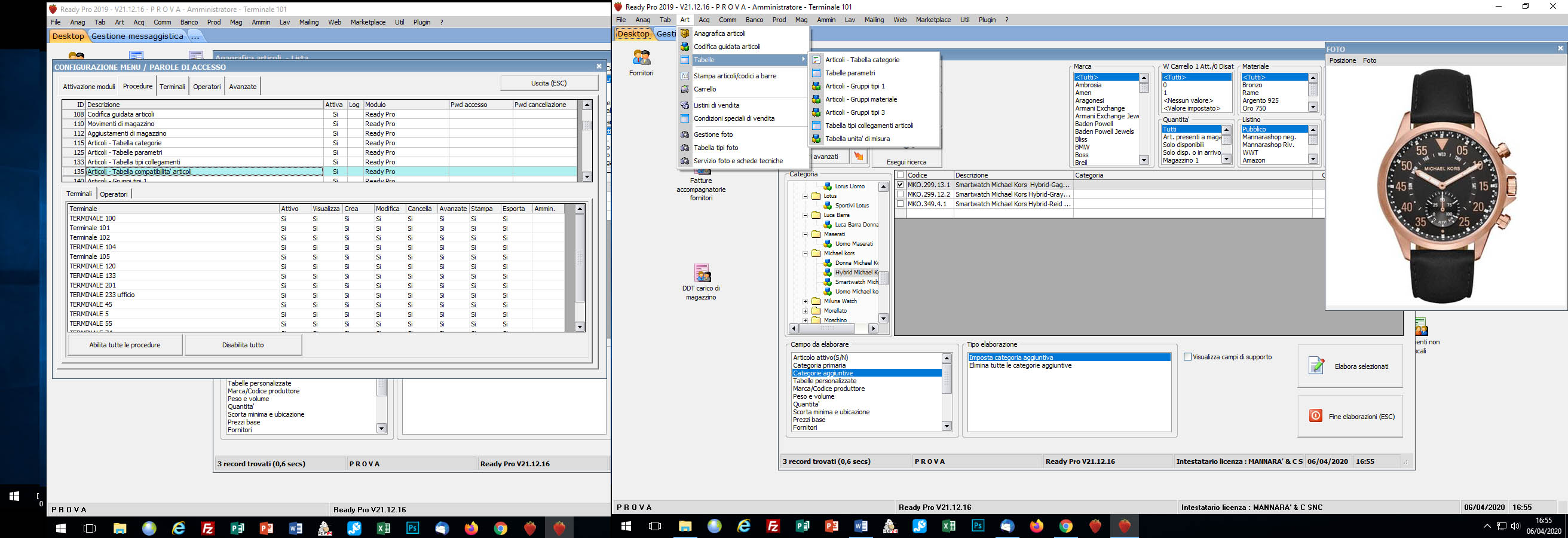Screen dimensions: 1568x538
Task: Click the Carrello cart icon in menu
Action: 685,90
